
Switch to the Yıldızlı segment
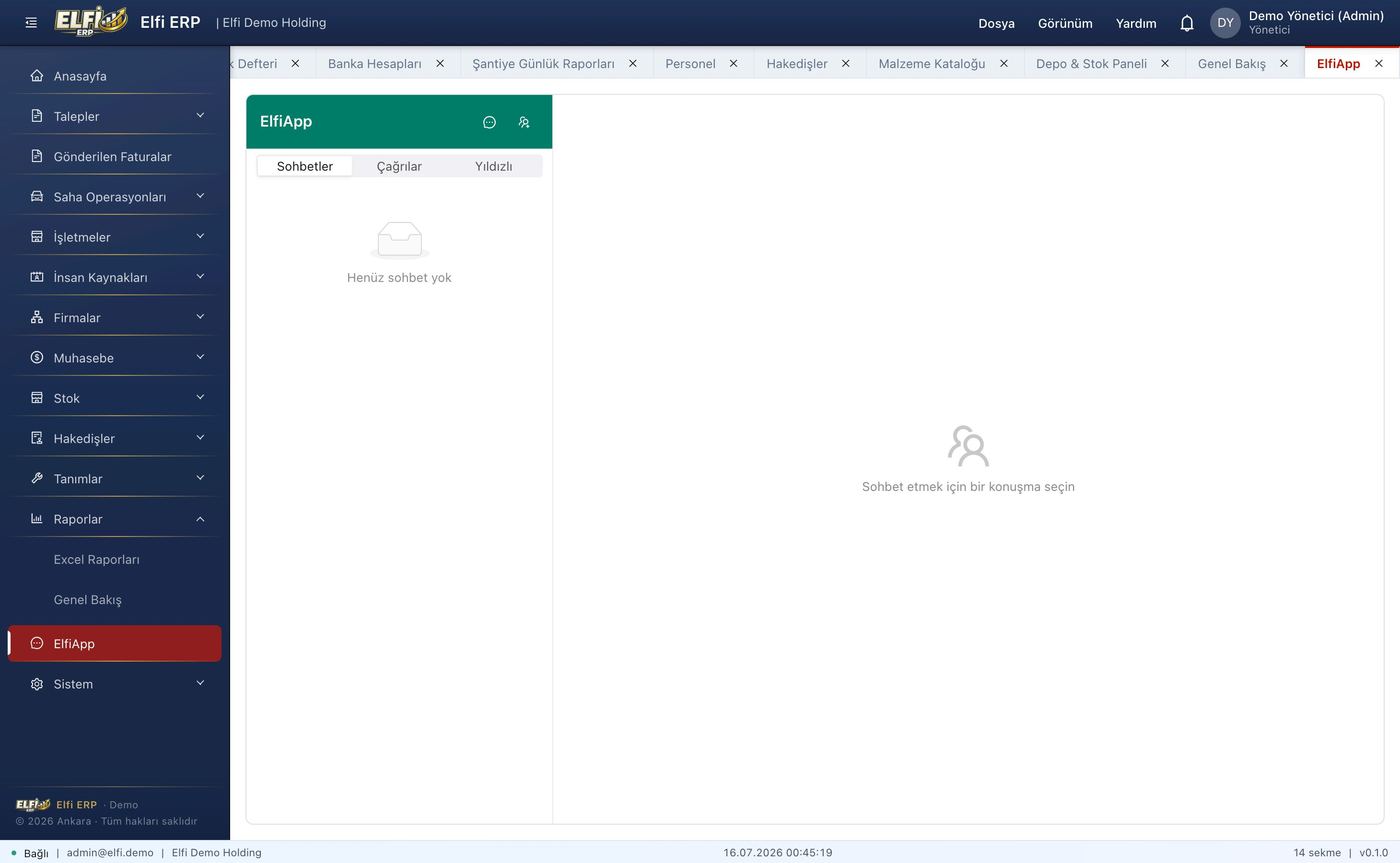[x=493, y=166]
